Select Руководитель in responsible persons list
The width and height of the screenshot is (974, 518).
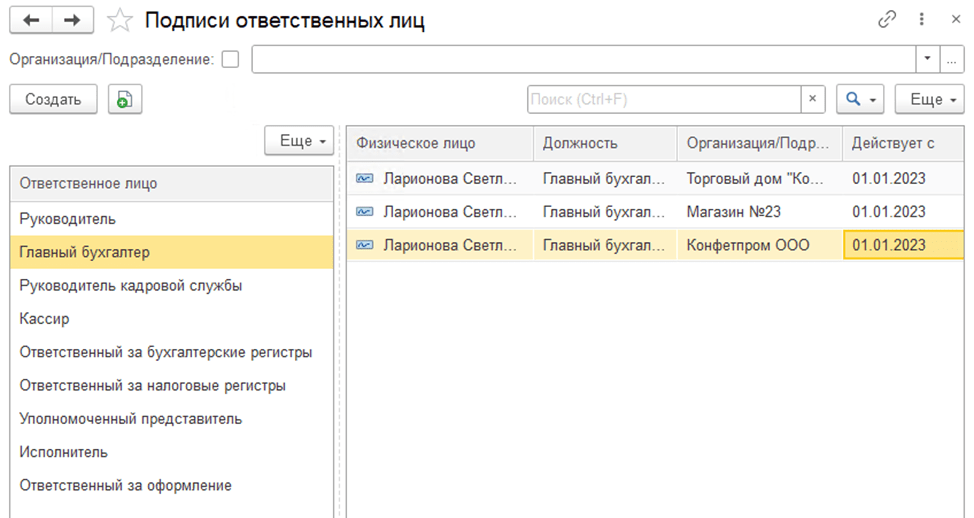click(x=68, y=218)
